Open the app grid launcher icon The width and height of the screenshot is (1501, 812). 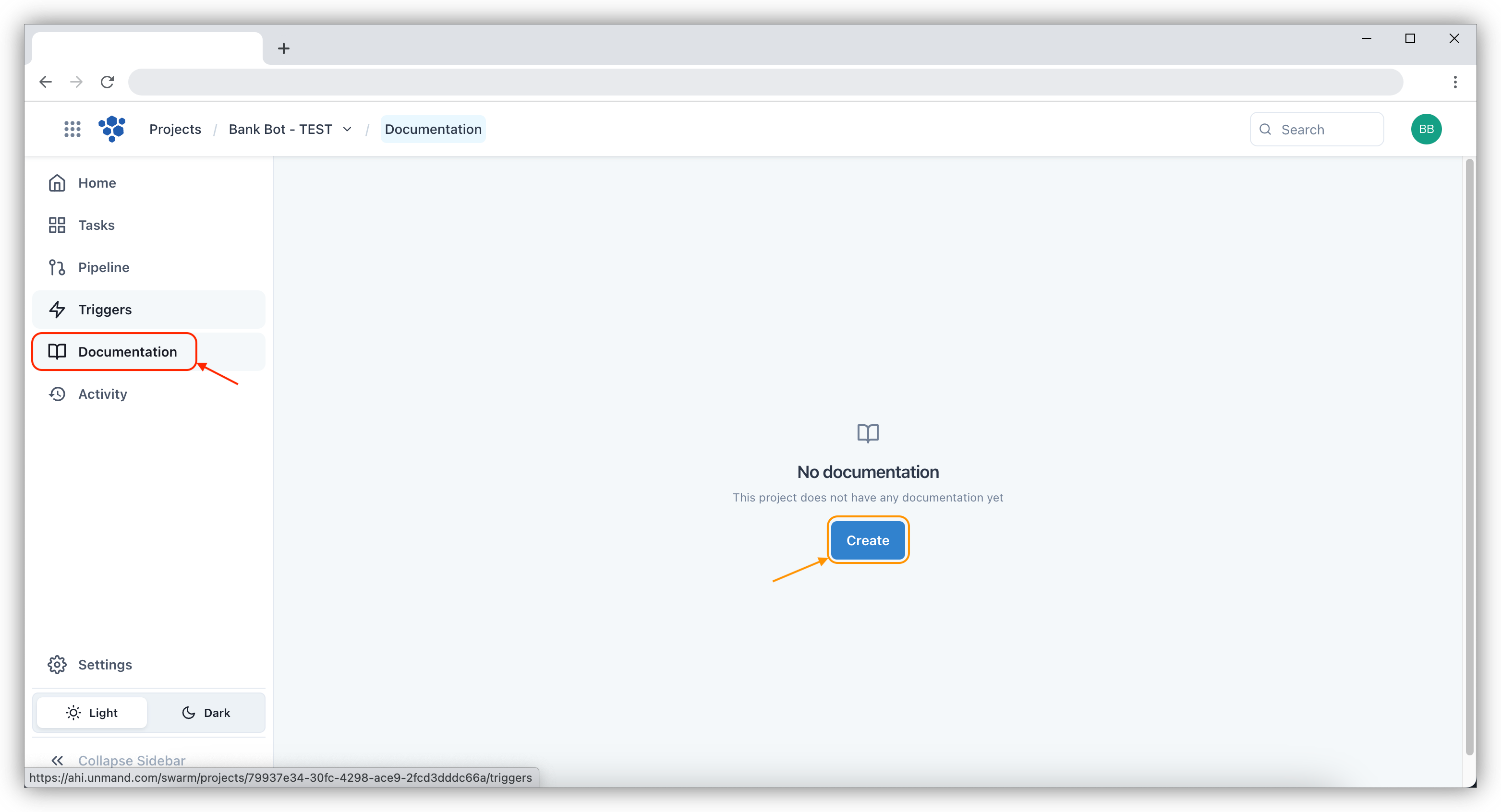[72, 129]
